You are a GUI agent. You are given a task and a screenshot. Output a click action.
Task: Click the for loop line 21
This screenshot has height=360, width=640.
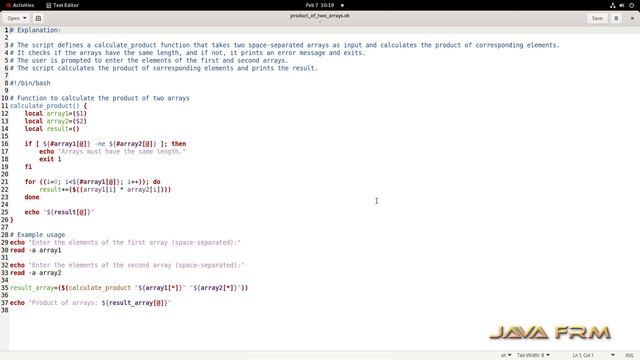[x=92, y=182]
